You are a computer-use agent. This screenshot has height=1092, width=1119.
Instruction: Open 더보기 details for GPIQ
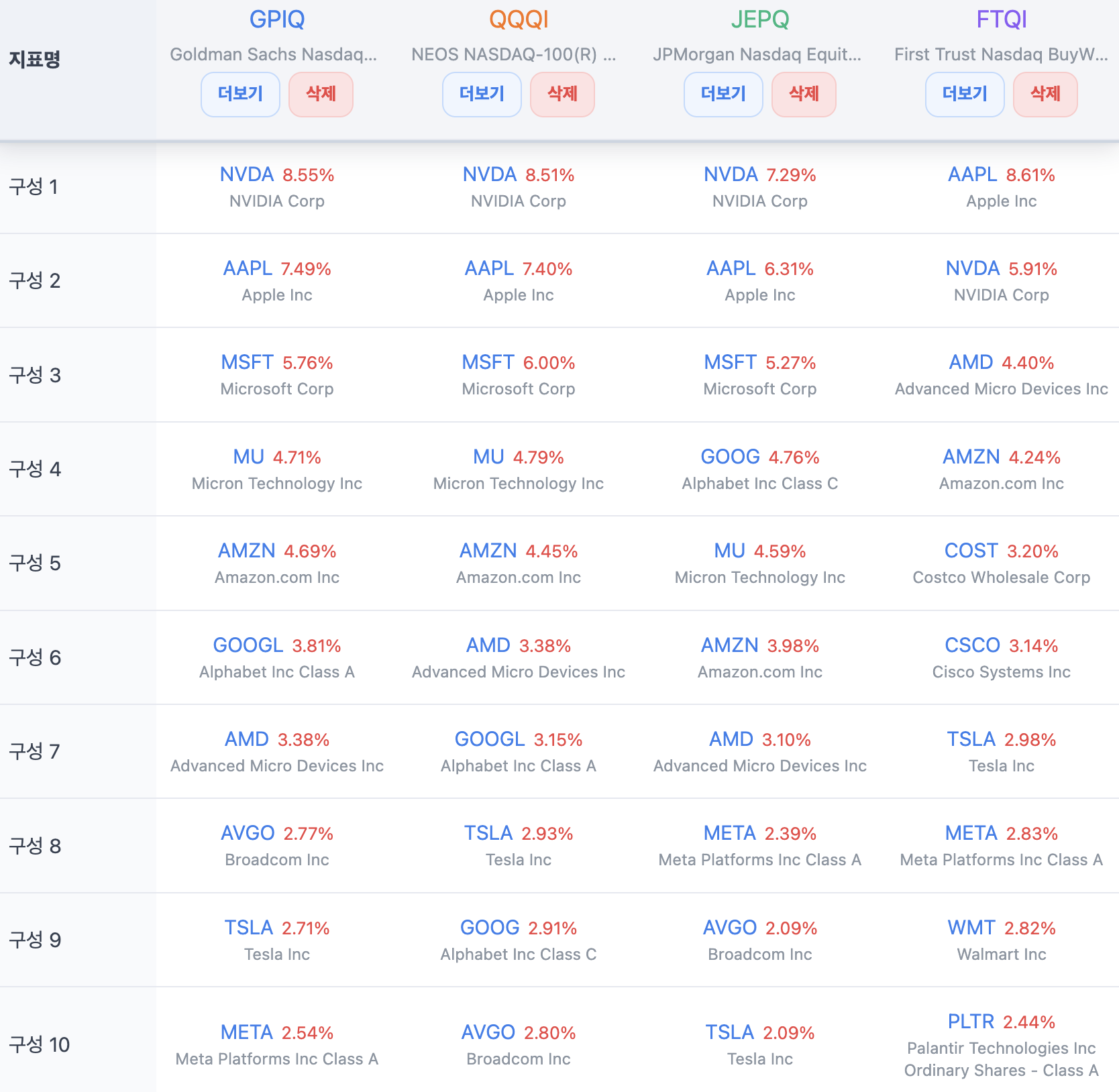(240, 94)
